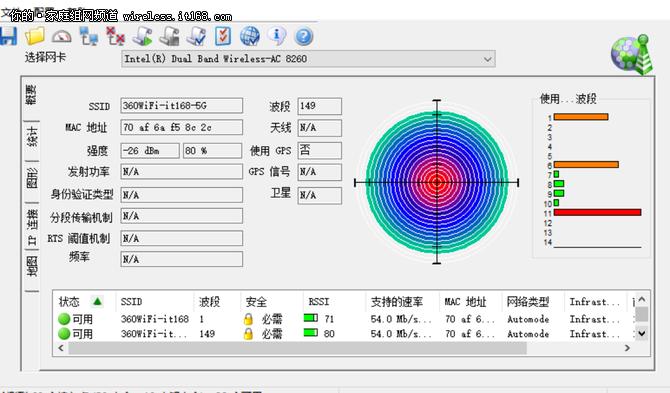Click the connected computers network icon
This screenshot has height=393, width=670.
tap(89, 36)
